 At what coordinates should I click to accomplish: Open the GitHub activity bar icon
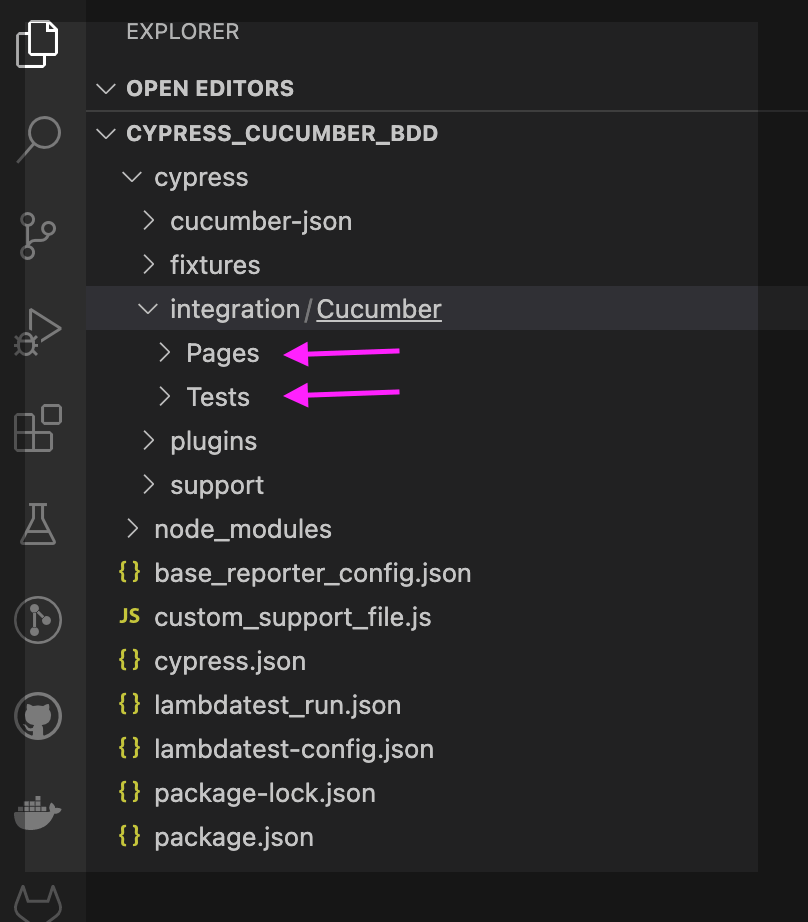38,716
